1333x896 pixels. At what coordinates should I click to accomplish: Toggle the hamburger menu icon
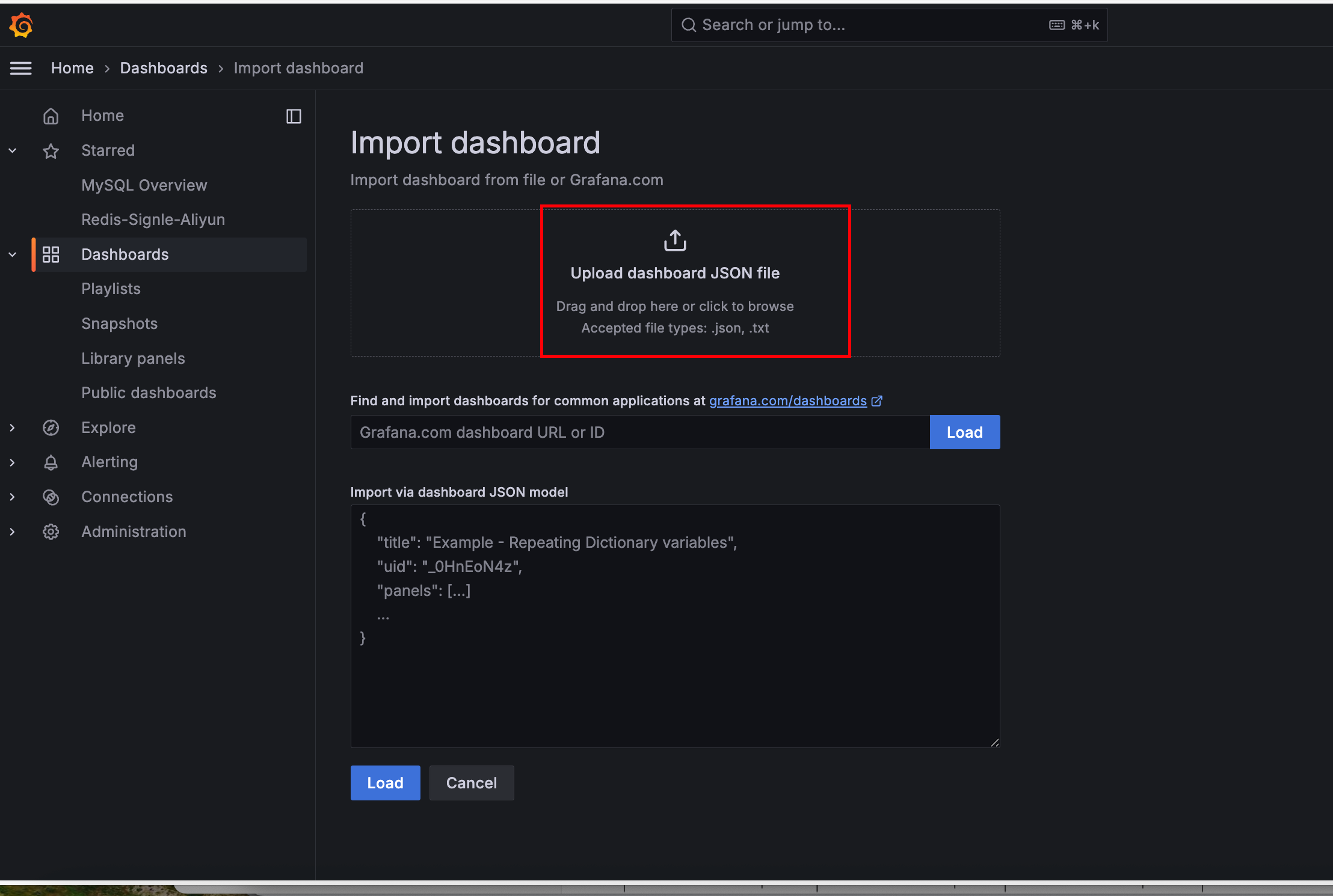coord(21,69)
